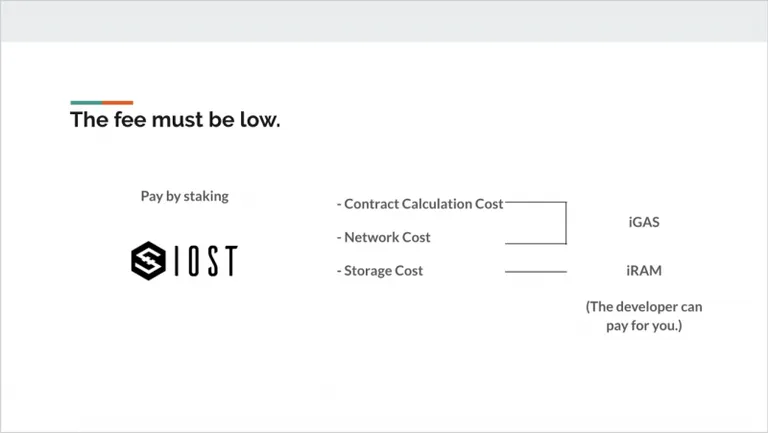Select the 'Network Cost' bullet
768x433 pixels.
pos(384,237)
